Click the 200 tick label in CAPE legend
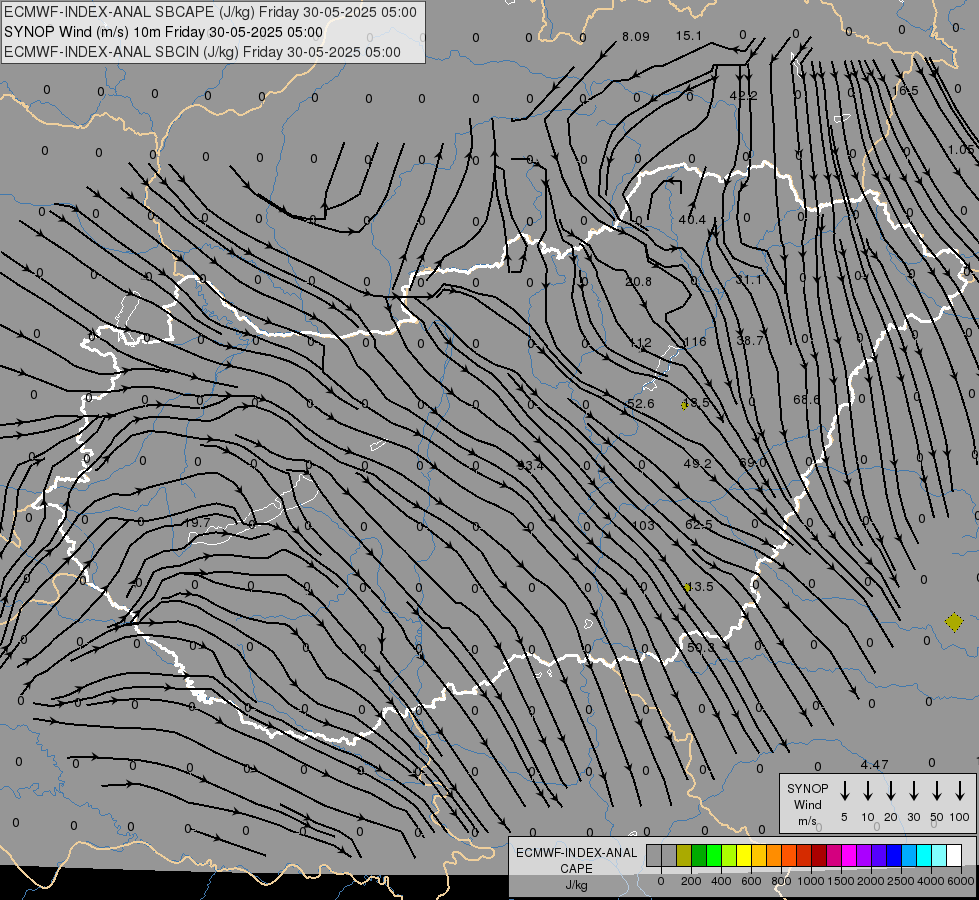 click(x=691, y=881)
